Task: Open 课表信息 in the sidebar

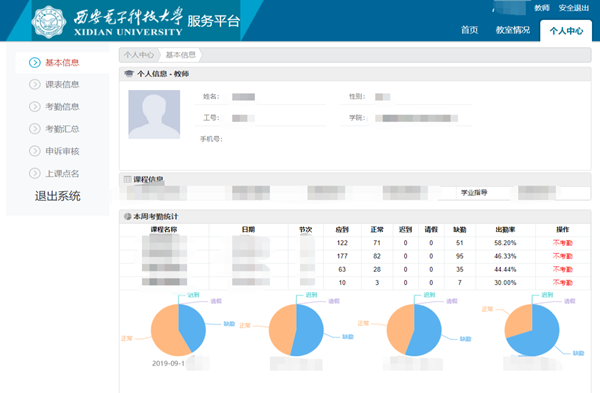Action: point(62,84)
